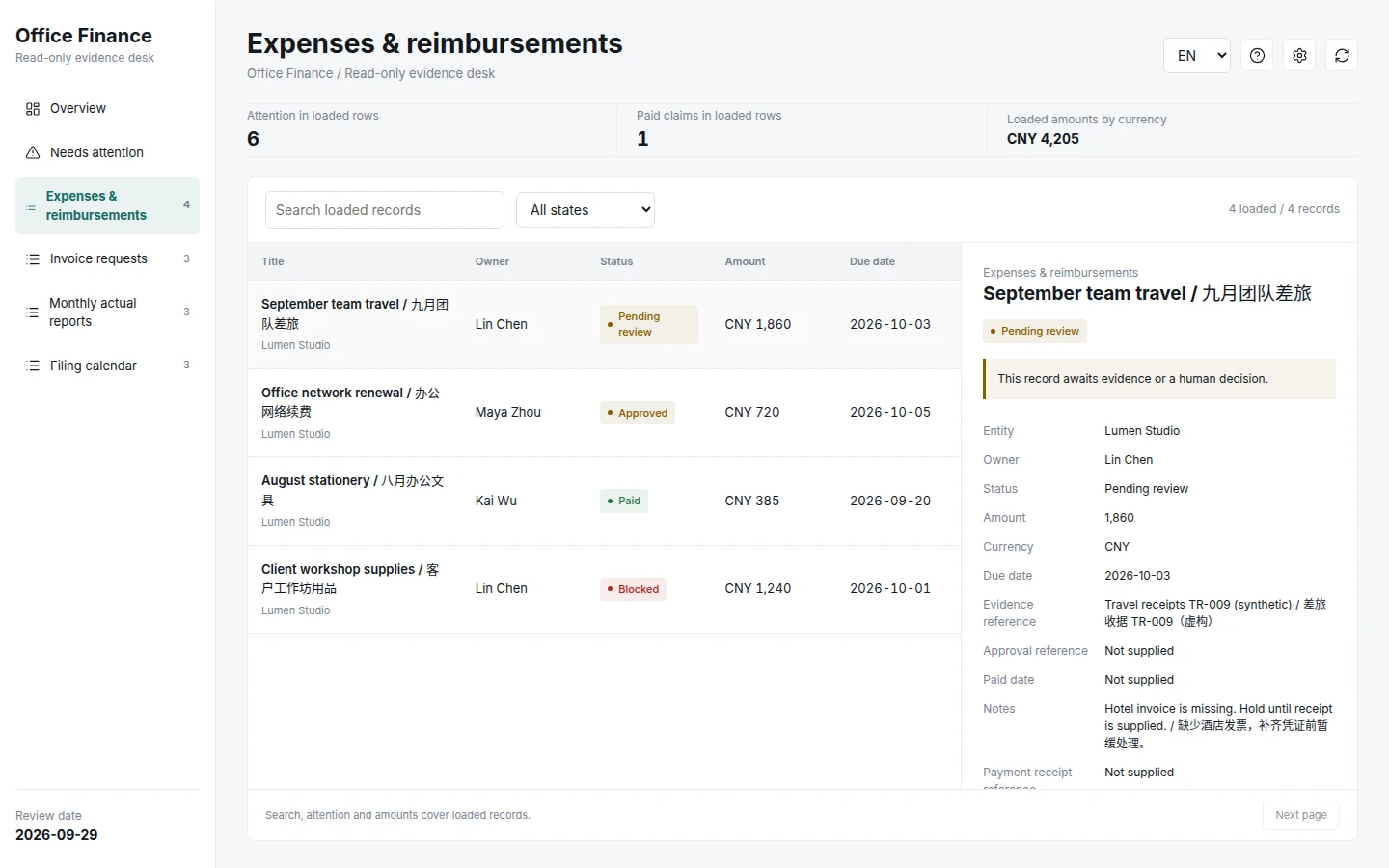Go to Needs attention page

point(107,152)
